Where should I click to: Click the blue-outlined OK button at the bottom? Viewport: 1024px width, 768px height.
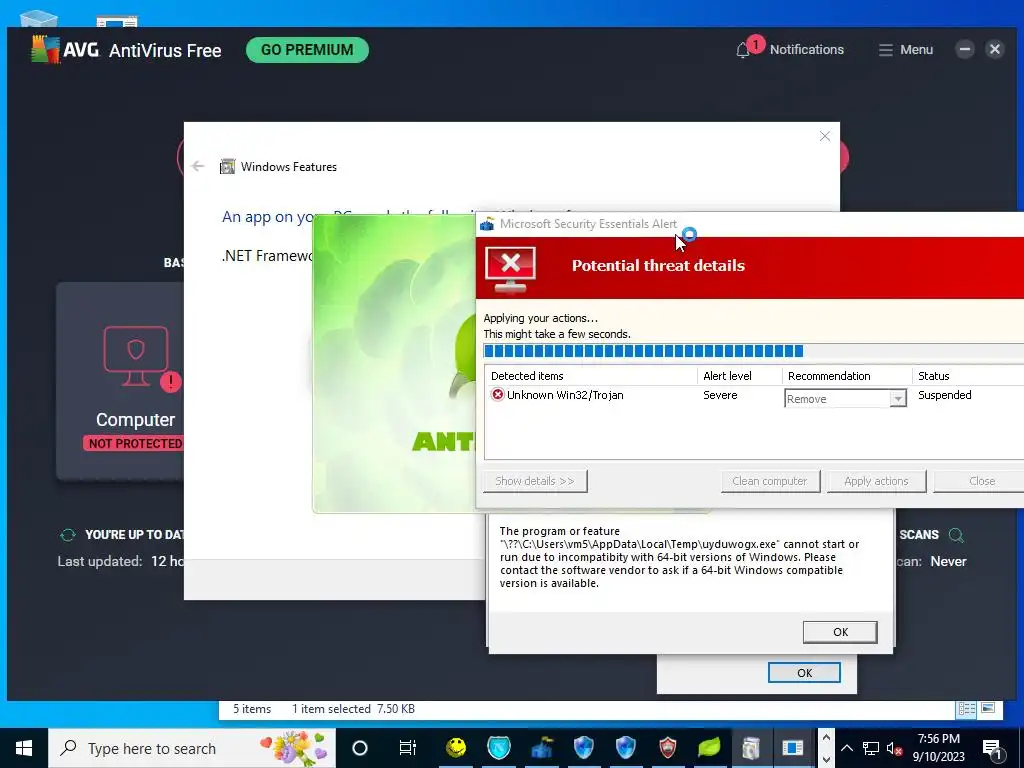point(804,673)
